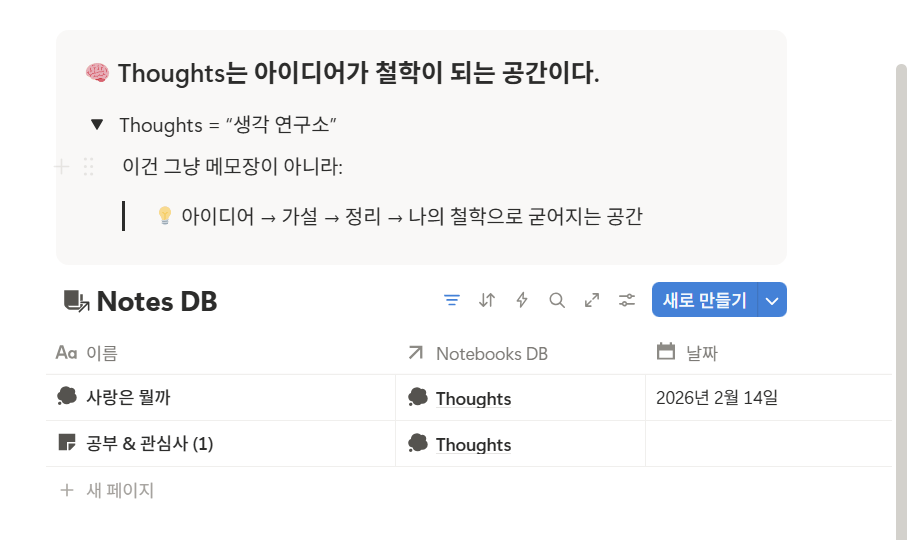910x540 pixels.
Task: Click the plus icon to add block
Action: [61, 167]
